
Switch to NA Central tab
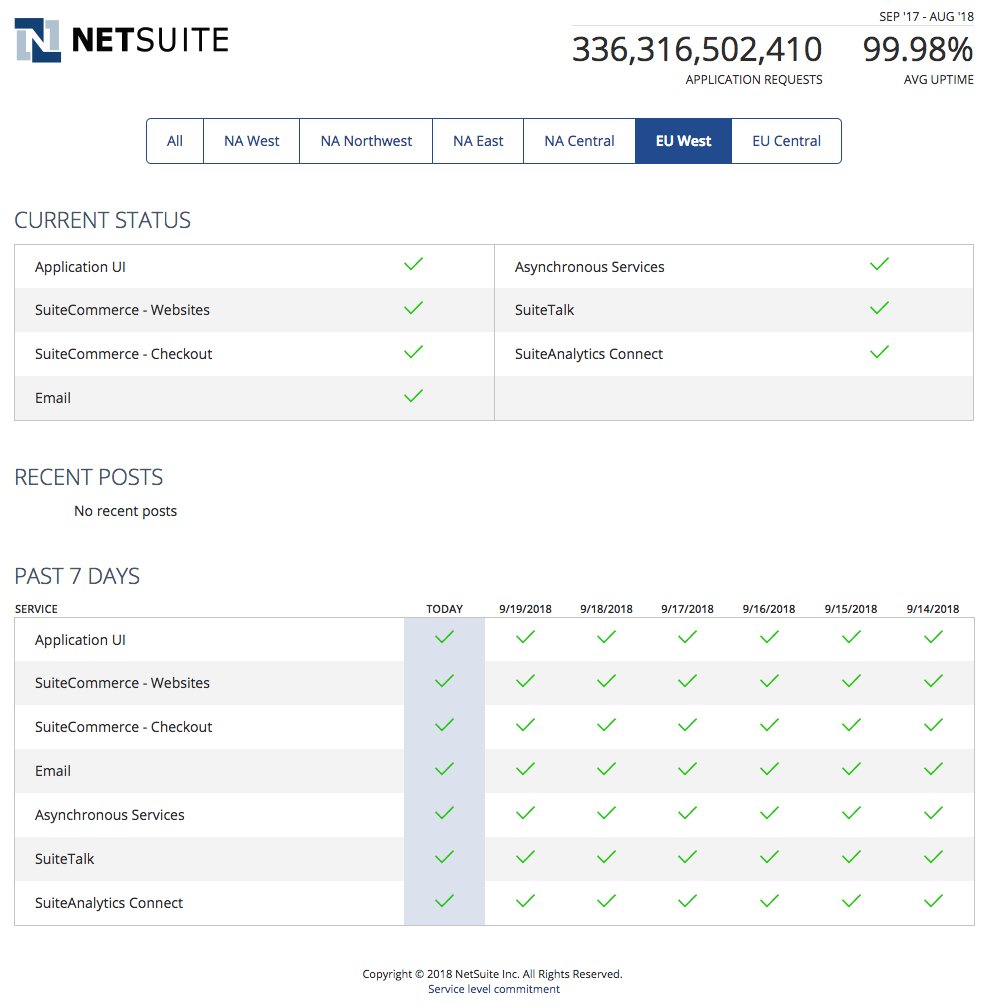pos(579,141)
